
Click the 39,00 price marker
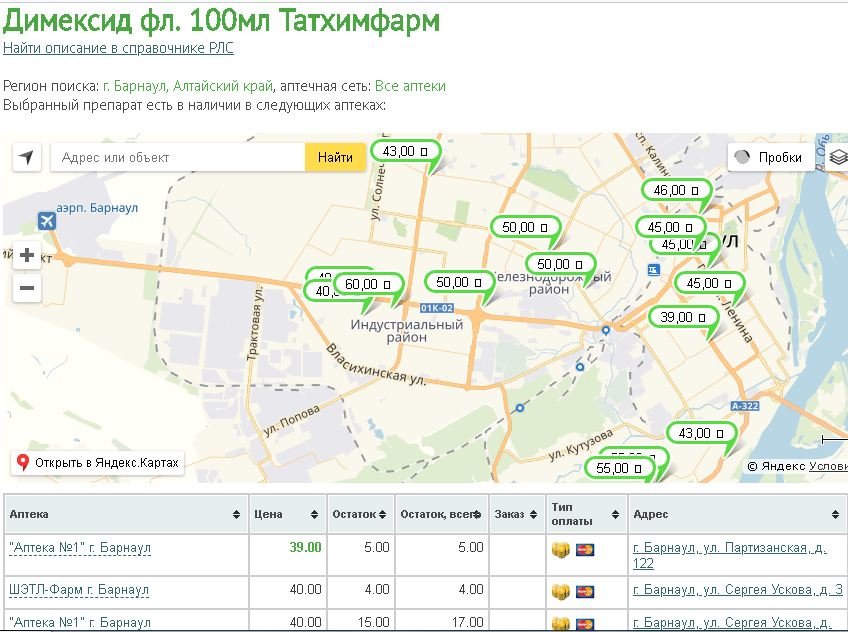pyautogui.click(x=683, y=317)
